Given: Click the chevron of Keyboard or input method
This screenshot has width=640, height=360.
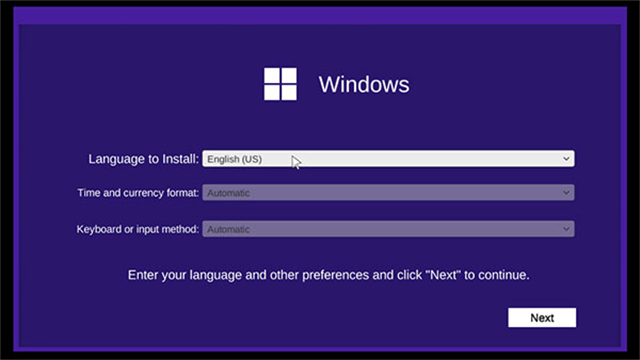Looking at the screenshot, I should (x=566, y=229).
